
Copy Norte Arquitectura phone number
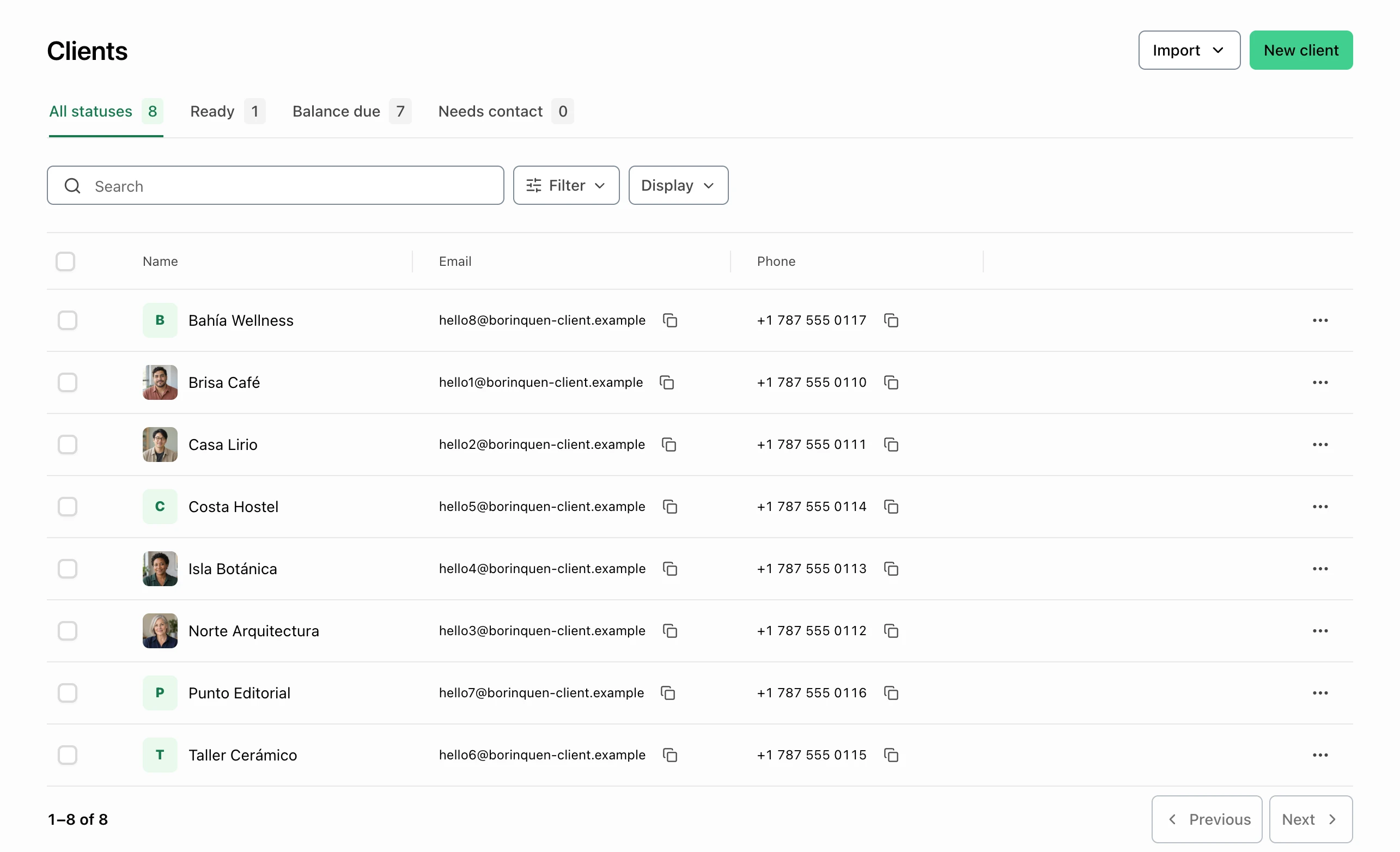(x=891, y=631)
